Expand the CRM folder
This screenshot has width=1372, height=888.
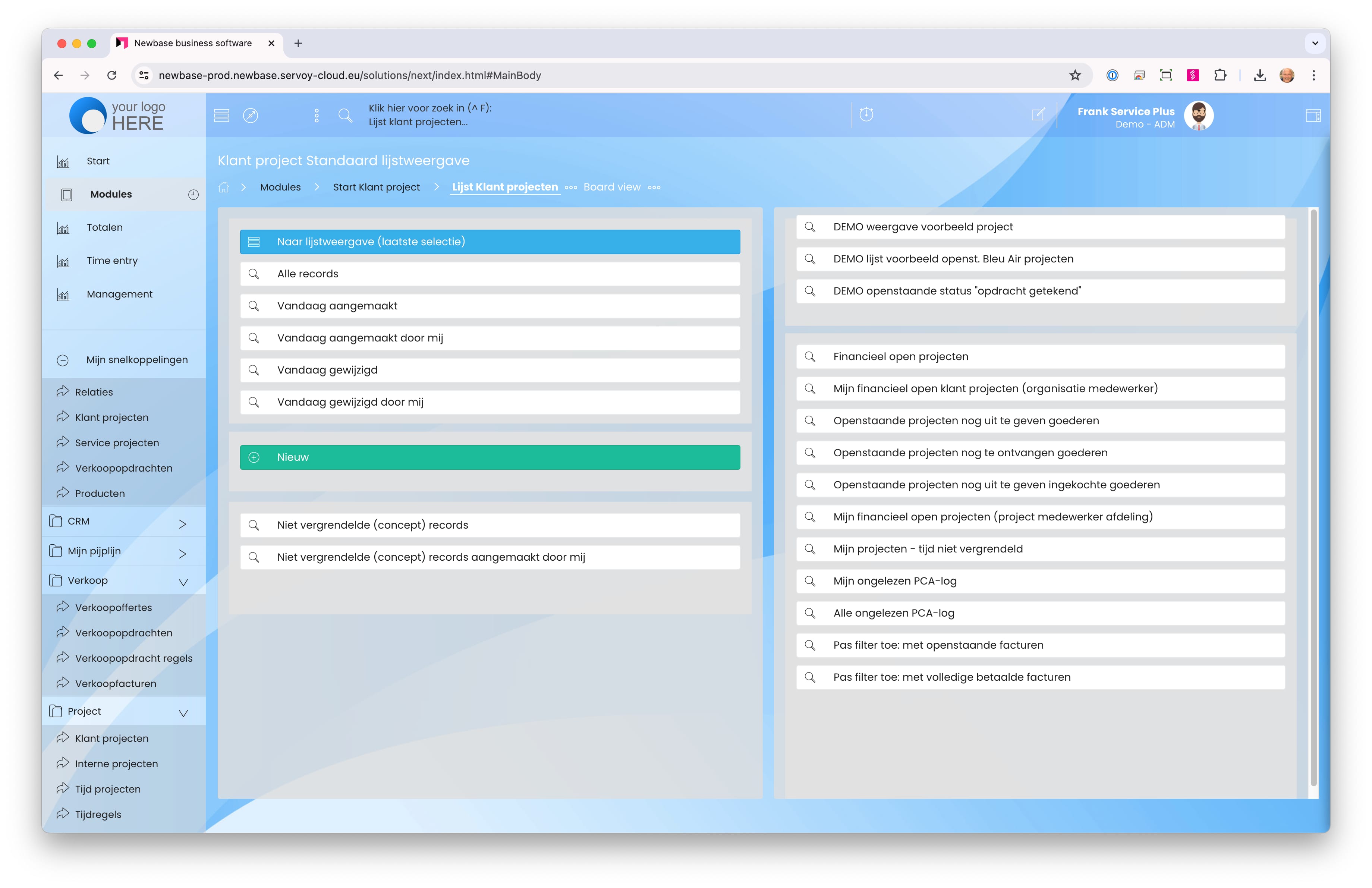tap(182, 524)
